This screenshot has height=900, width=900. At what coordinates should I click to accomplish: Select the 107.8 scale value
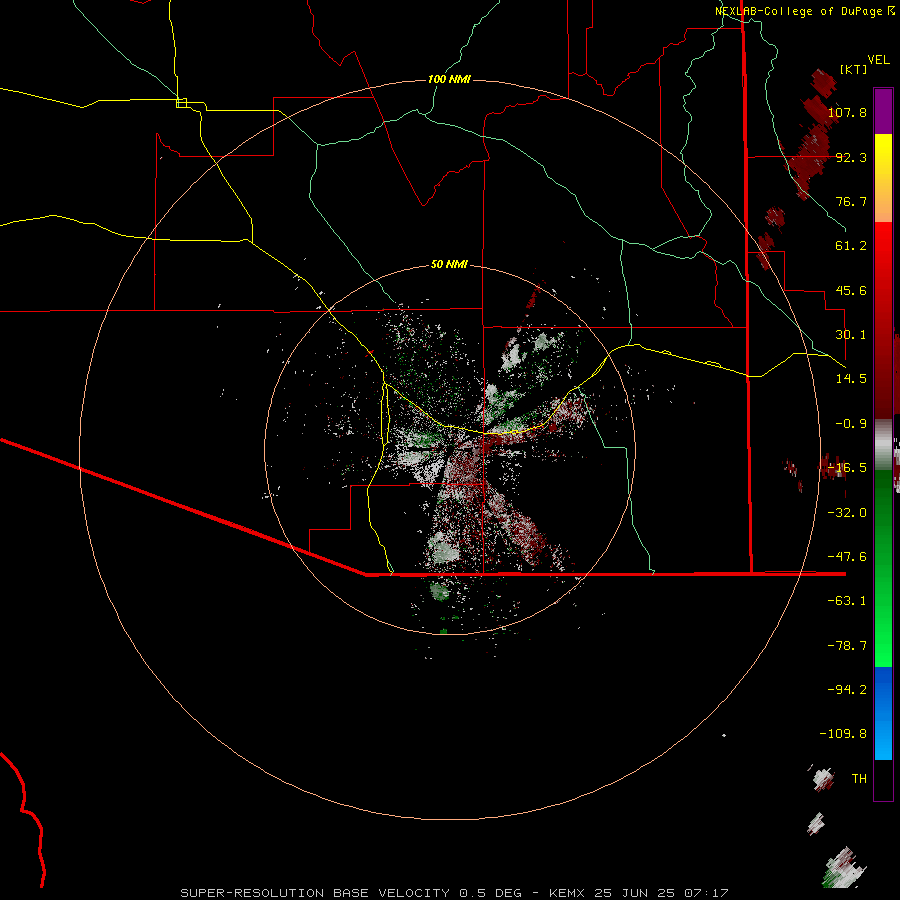click(847, 112)
